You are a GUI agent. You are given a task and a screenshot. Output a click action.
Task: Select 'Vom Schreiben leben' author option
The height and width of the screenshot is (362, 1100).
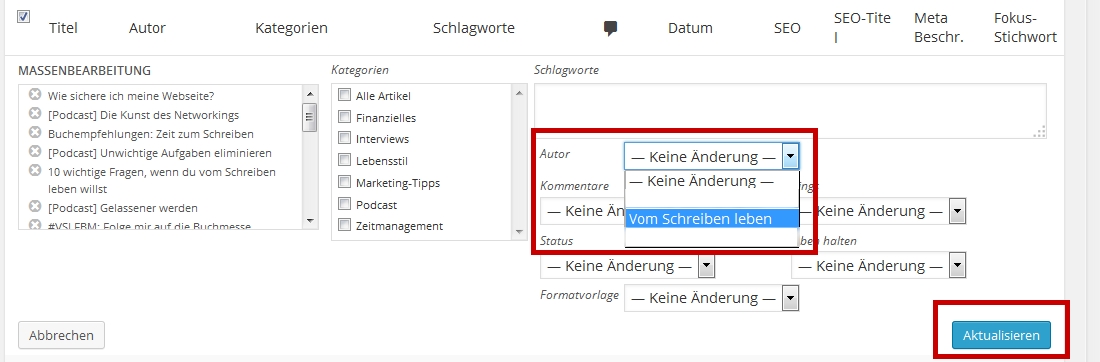[x=711, y=219]
